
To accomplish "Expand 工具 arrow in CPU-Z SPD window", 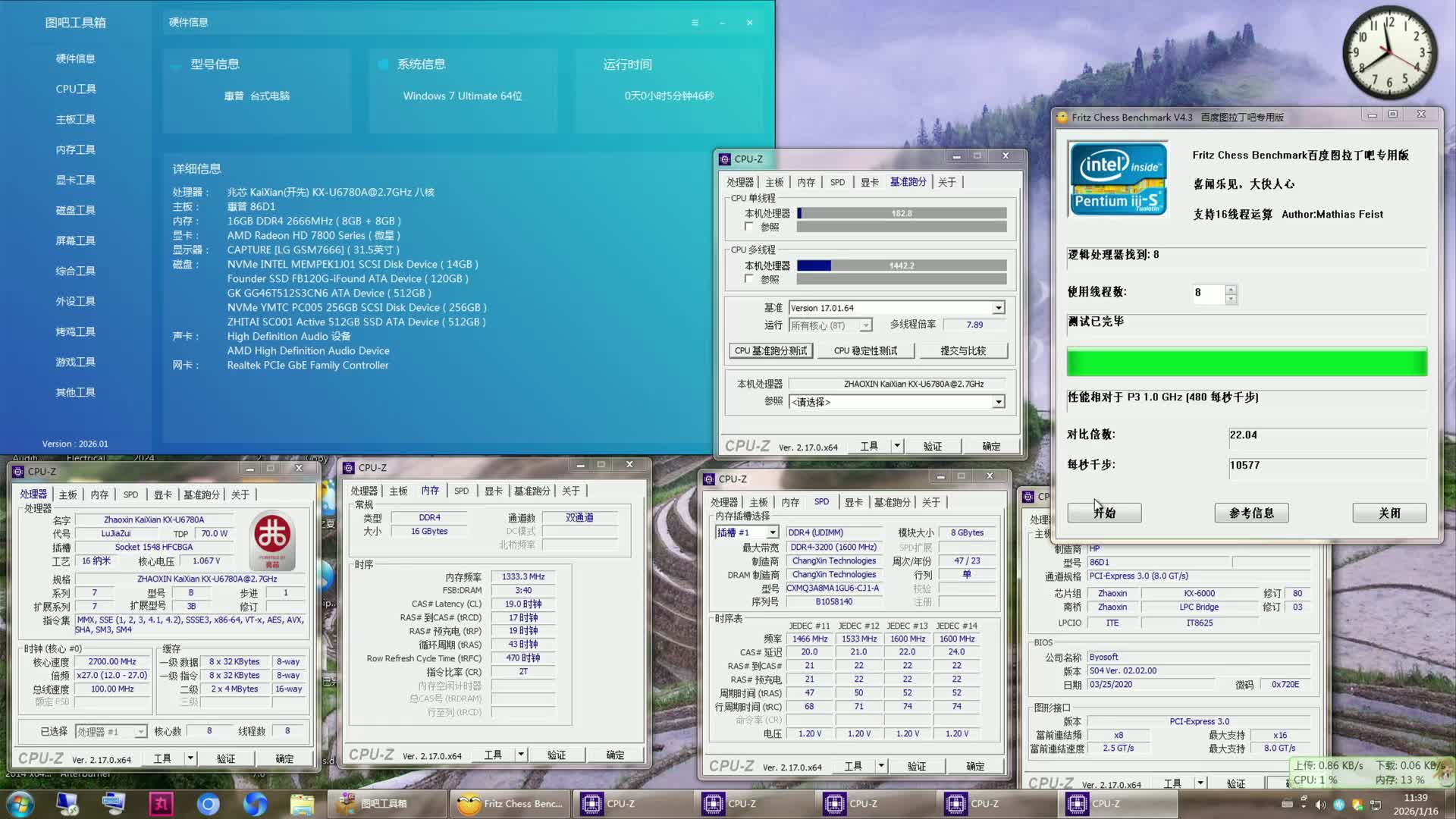I will coord(881,766).
